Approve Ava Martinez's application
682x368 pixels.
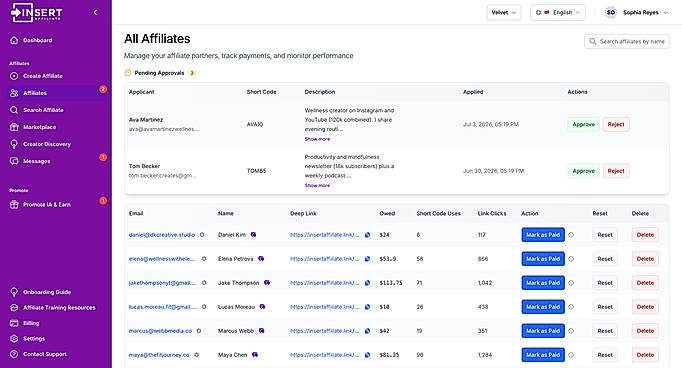[583, 124]
